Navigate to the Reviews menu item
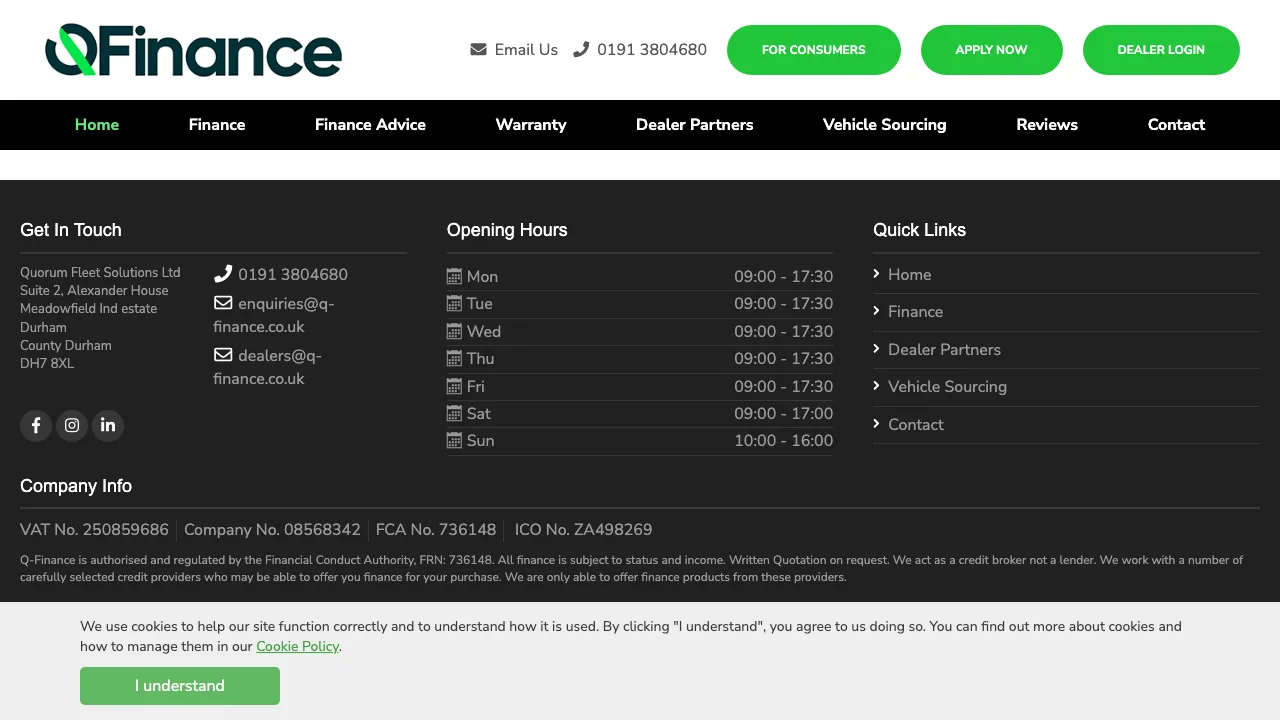The height and width of the screenshot is (720, 1280). (1047, 124)
